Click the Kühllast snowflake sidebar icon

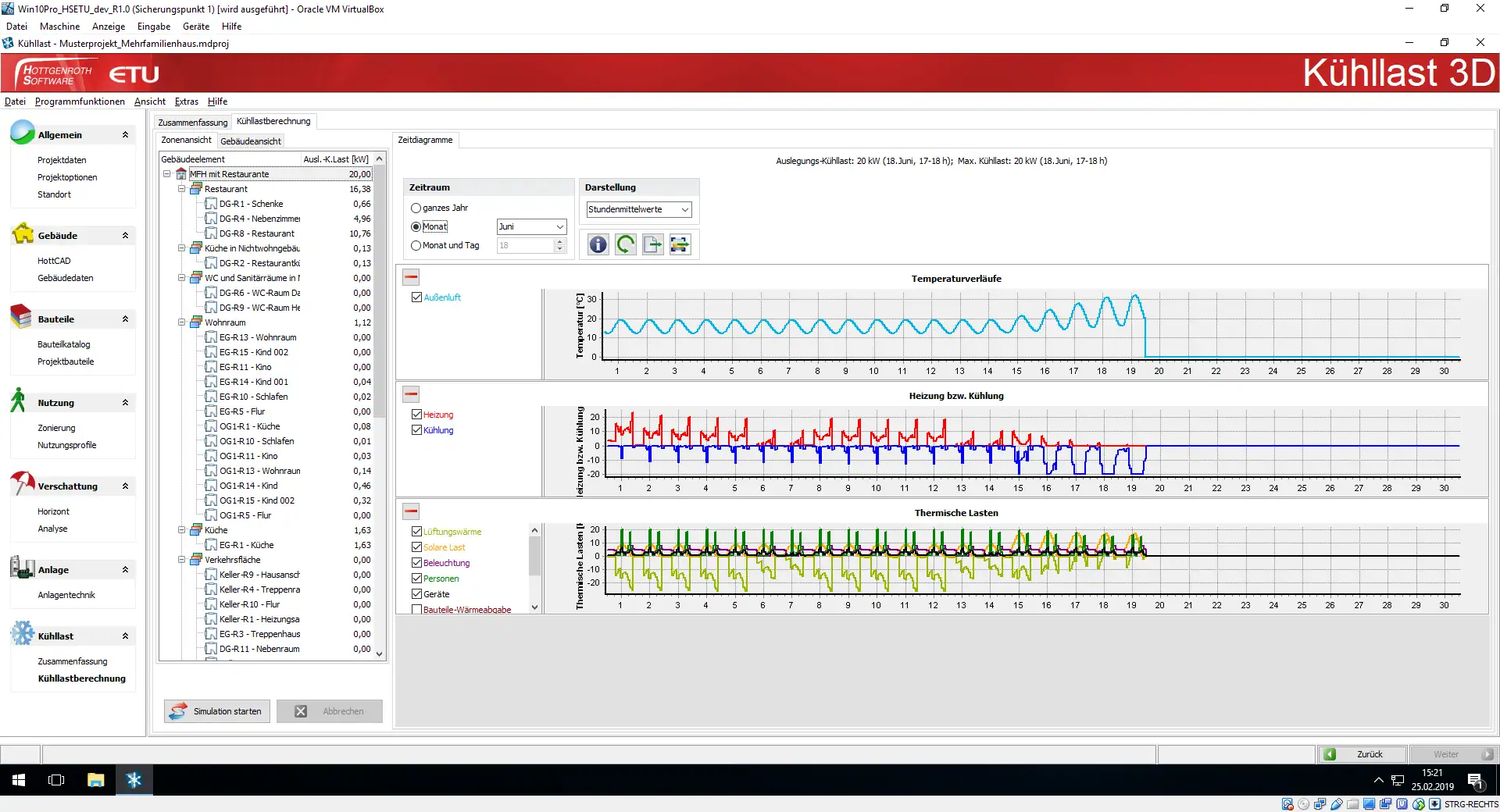[x=23, y=633]
